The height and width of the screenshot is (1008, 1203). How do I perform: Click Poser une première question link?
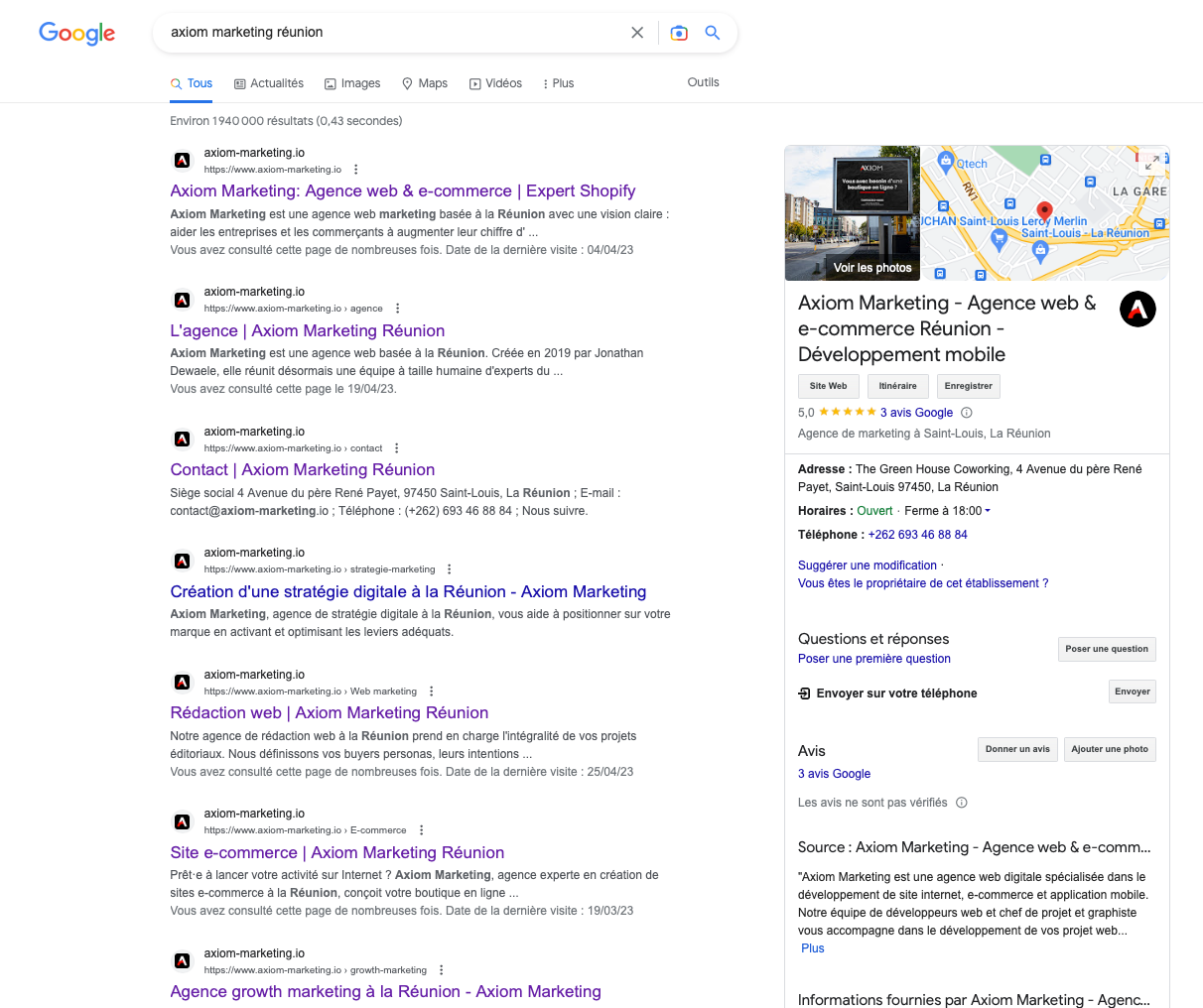[x=874, y=659]
